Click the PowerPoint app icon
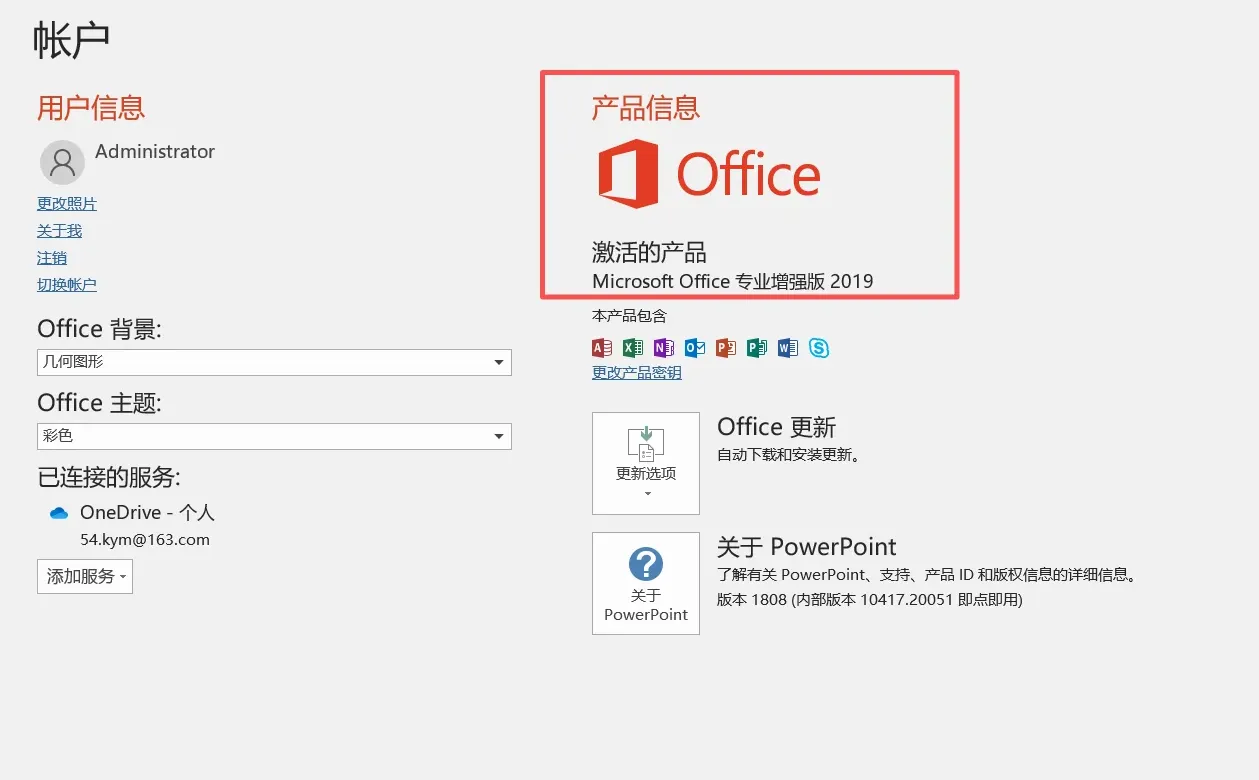Screen dimensions: 1259x780 (x=725, y=348)
